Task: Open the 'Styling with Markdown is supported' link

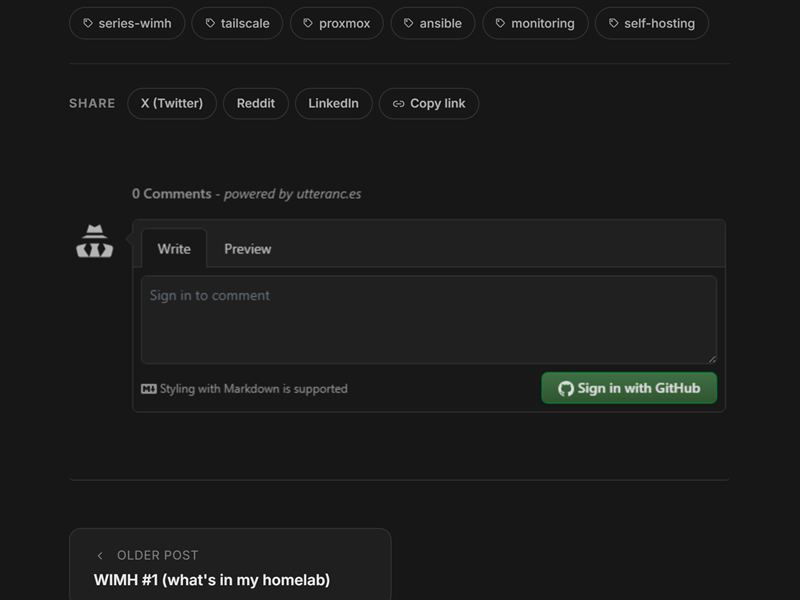Action: [x=244, y=389]
